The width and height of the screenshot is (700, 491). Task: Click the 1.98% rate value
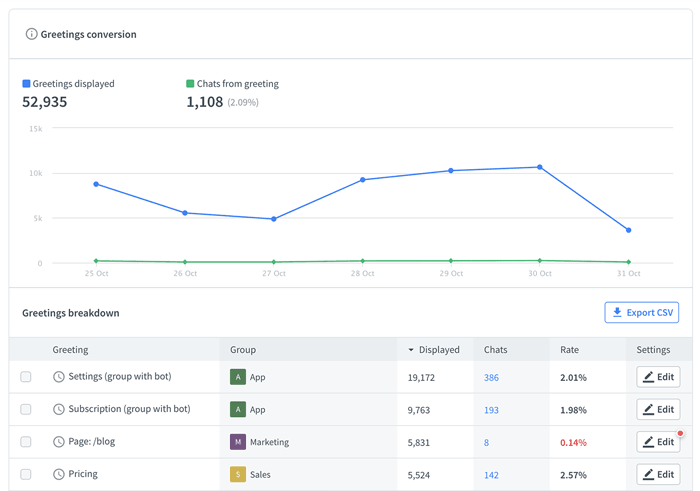(x=574, y=410)
